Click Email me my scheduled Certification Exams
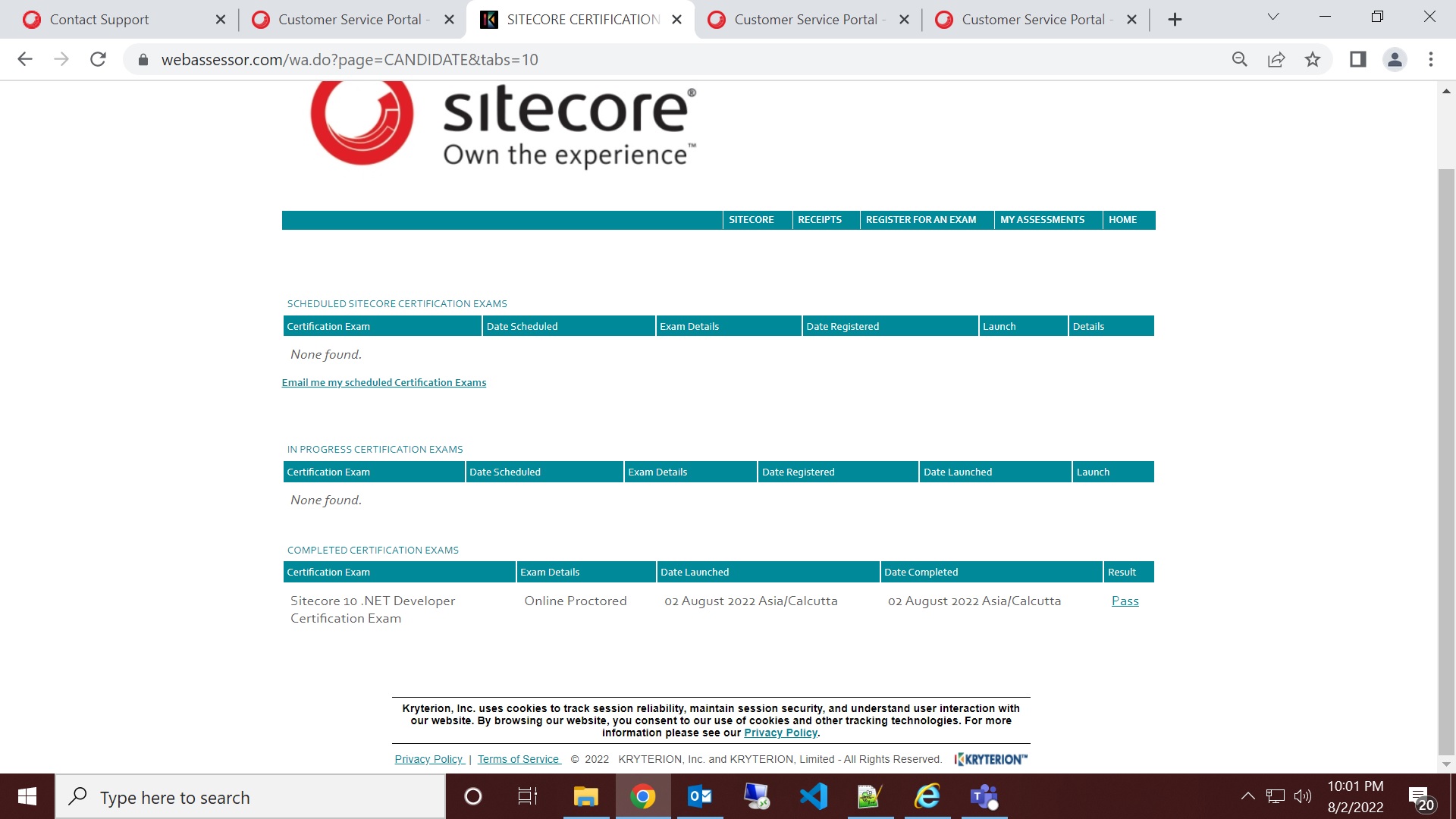 point(384,381)
